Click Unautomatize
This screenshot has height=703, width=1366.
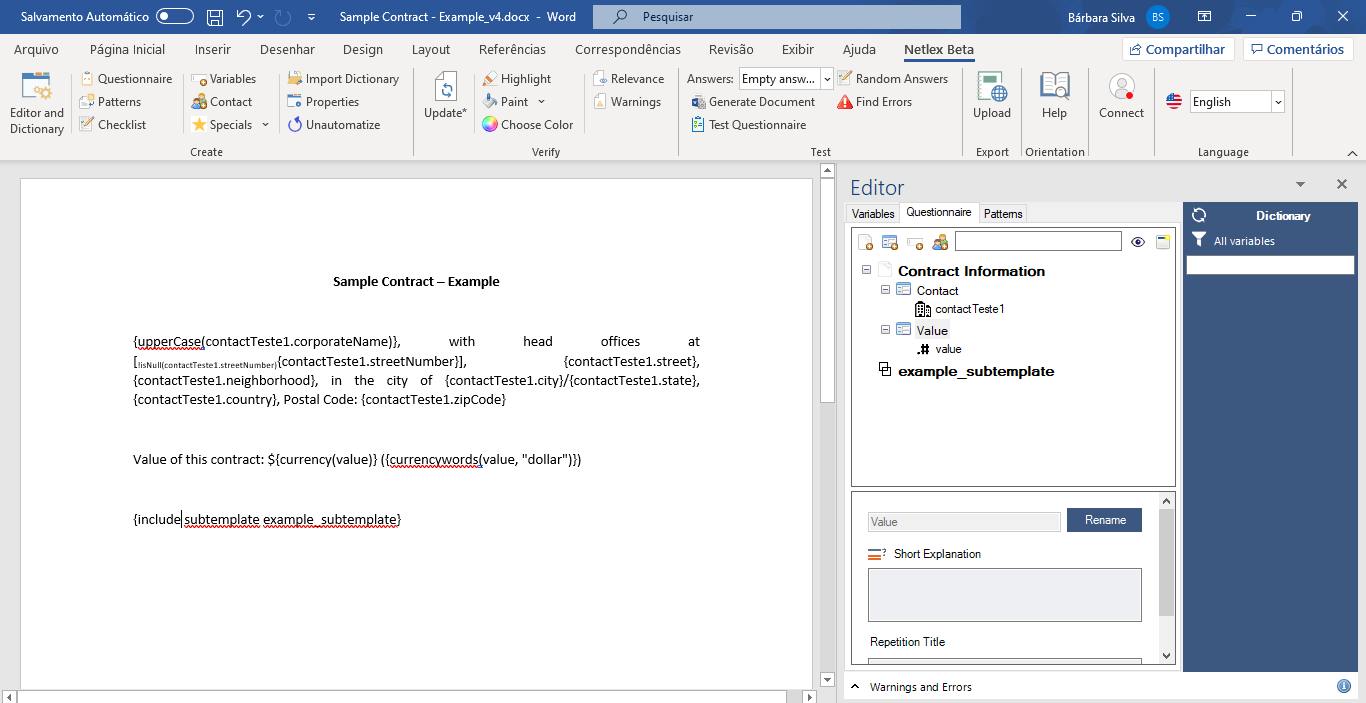[x=334, y=125]
